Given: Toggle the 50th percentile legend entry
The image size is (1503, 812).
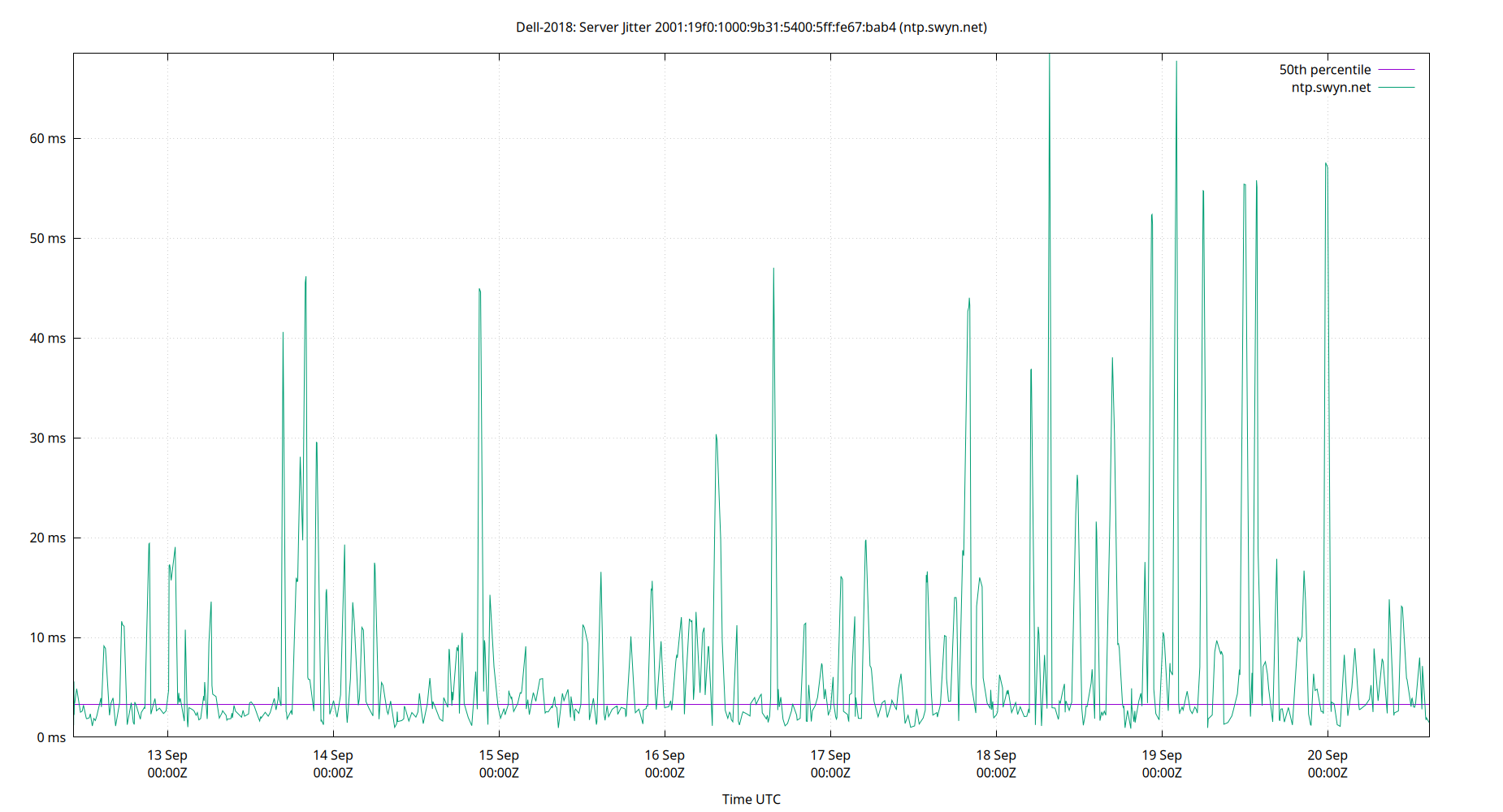Looking at the screenshot, I should (1324, 69).
